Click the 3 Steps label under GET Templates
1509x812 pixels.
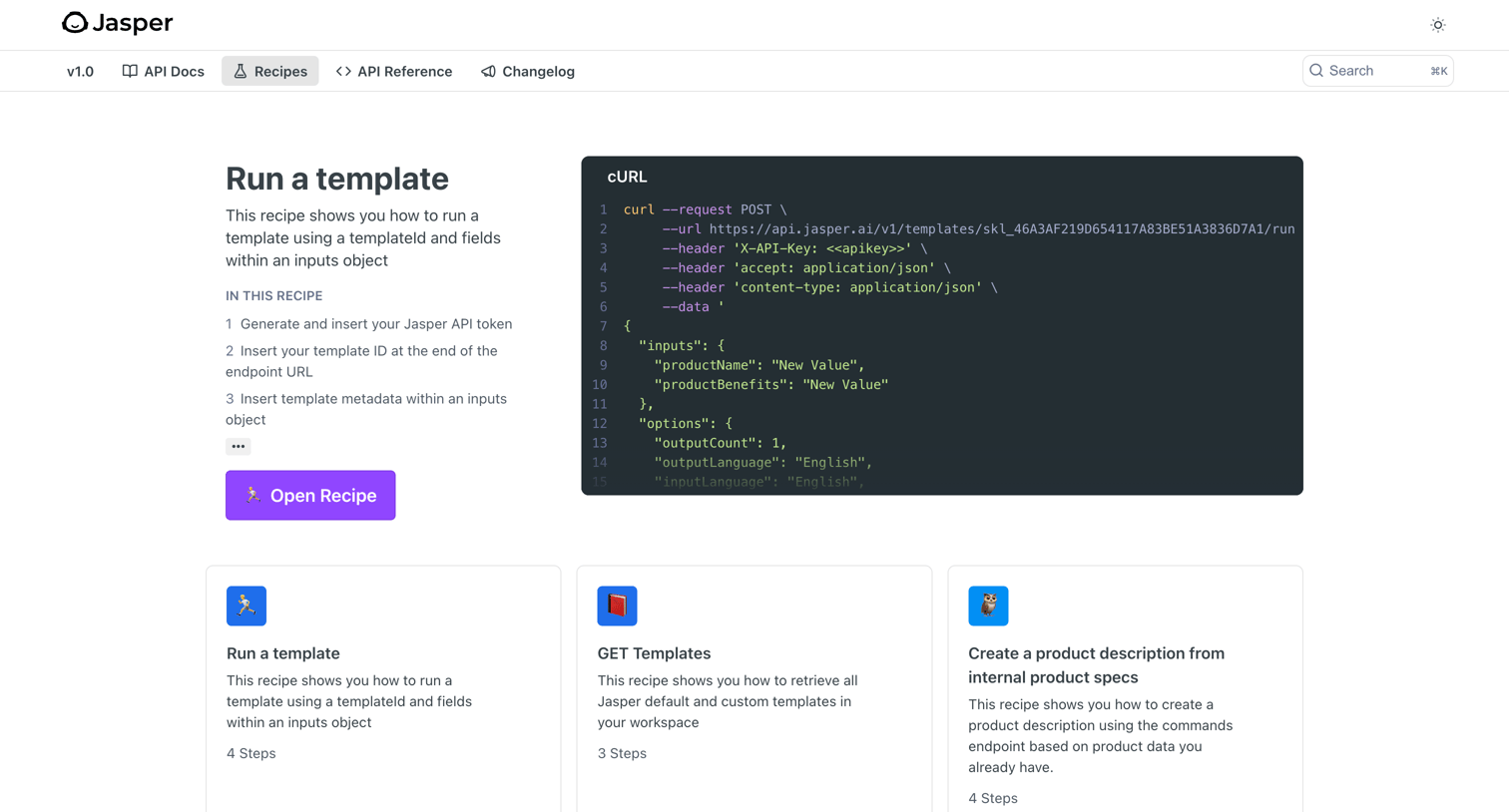(x=622, y=753)
